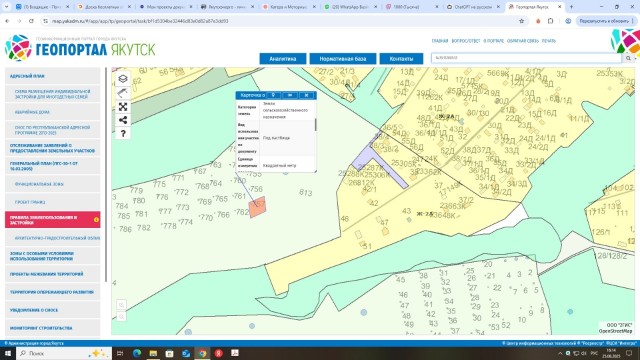Select Территория опережающего развития sidebar item
This screenshot has height=360, width=640.
tap(52, 292)
